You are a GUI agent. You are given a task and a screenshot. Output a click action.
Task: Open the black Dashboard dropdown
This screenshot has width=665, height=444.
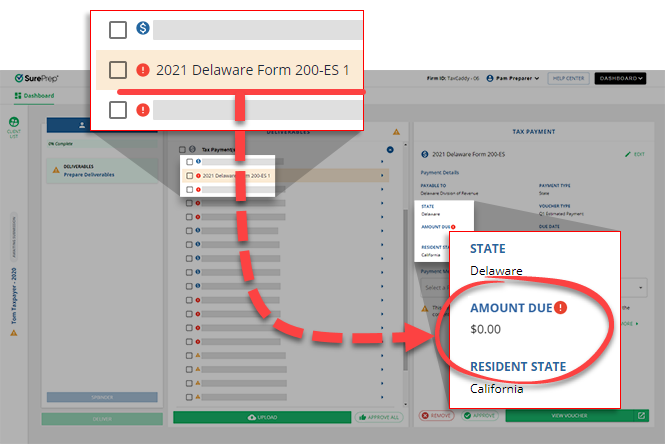(620, 78)
